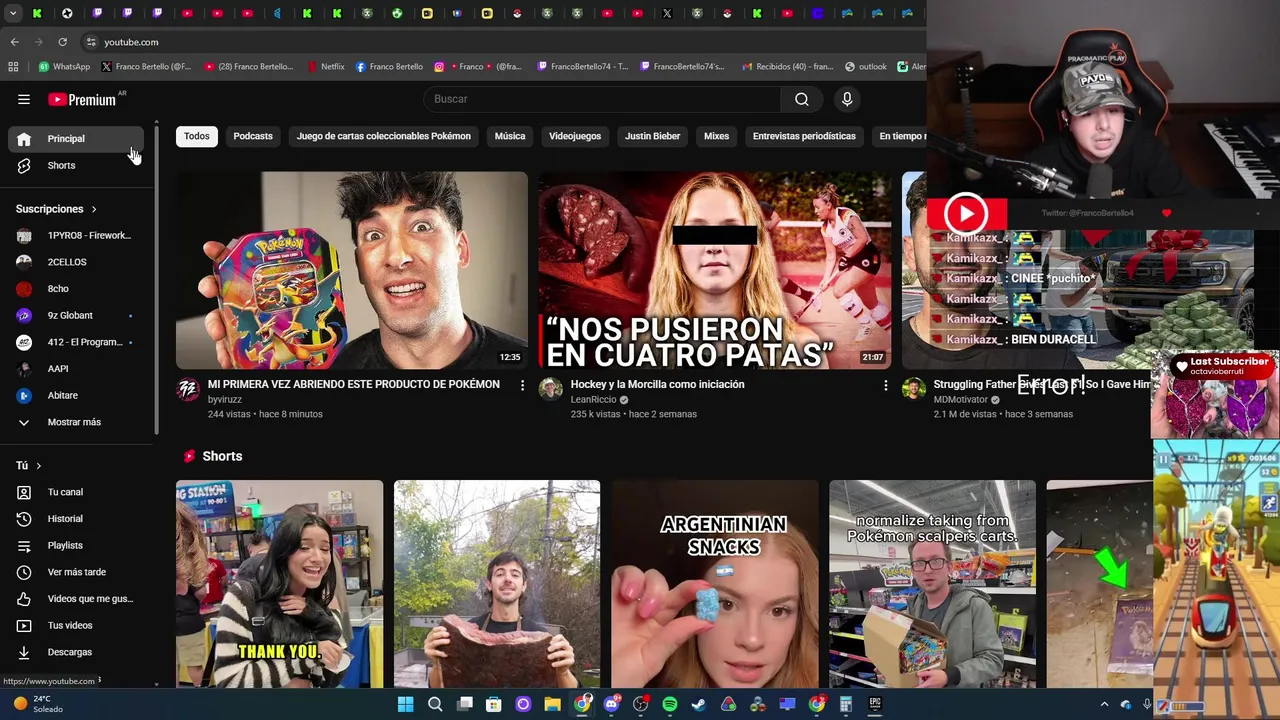Select the Todos filter chip
This screenshot has height=720, width=1280.
(197, 136)
